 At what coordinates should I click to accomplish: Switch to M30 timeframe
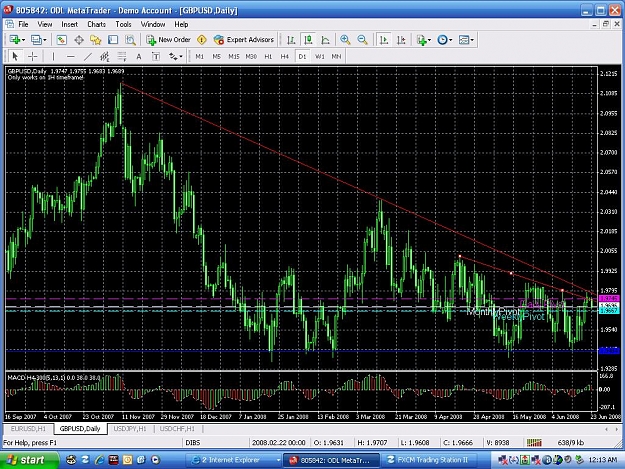pos(251,57)
